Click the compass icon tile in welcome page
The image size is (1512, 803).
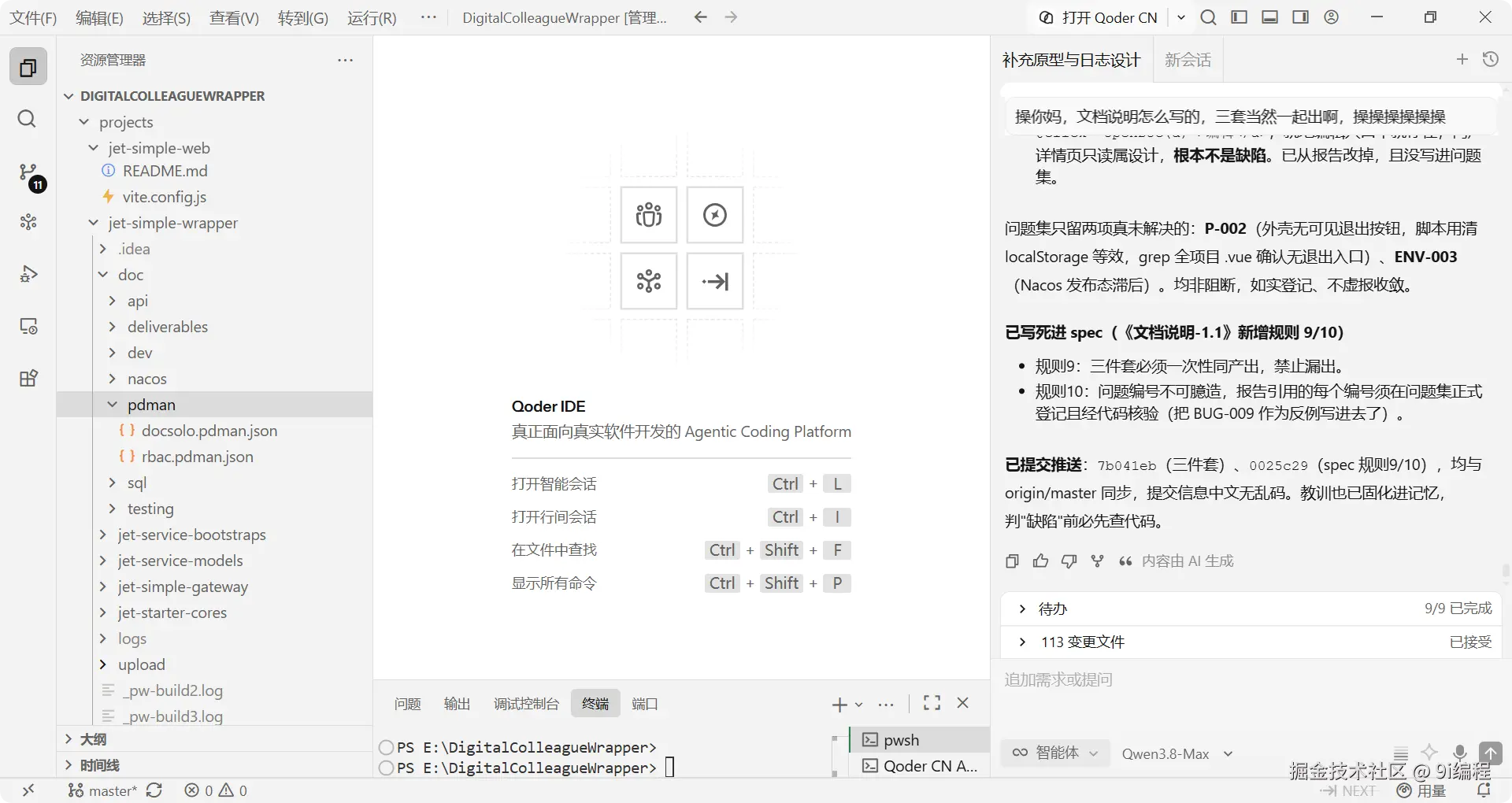(715, 215)
